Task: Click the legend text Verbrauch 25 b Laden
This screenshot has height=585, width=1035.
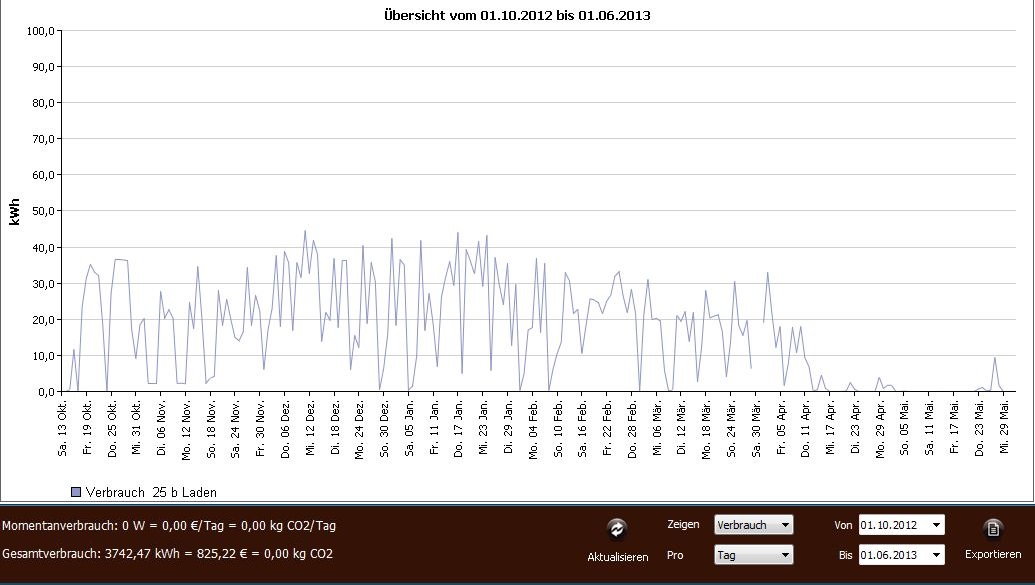Action: click(x=151, y=492)
